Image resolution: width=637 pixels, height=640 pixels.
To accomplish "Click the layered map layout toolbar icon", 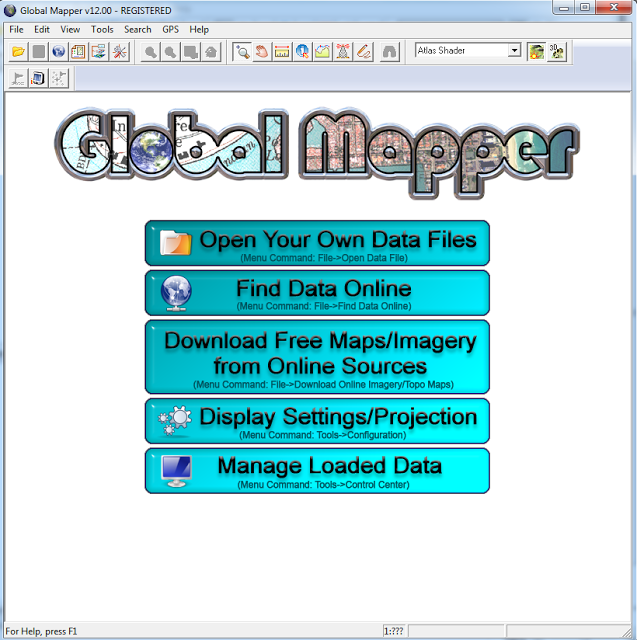I will (99, 52).
